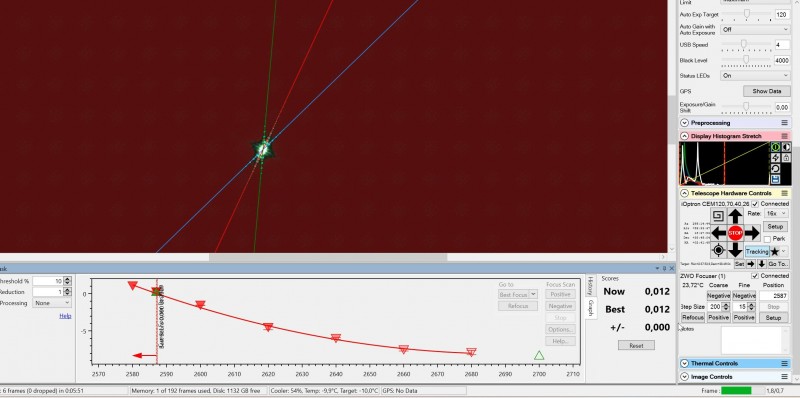The width and height of the screenshot is (800, 398).
Task: Switch to the History tab
Action: tap(590, 286)
